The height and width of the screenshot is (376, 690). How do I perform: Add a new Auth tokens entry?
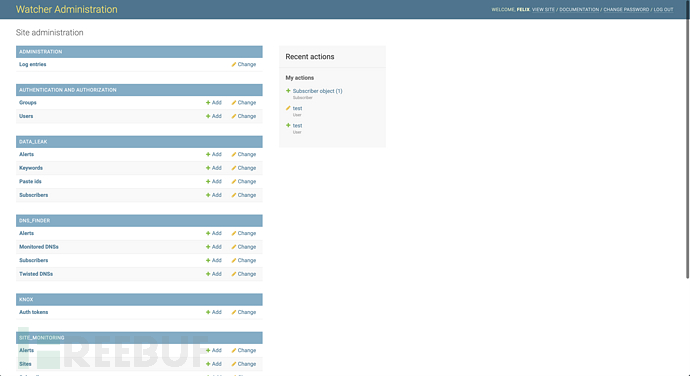coord(214,312)
